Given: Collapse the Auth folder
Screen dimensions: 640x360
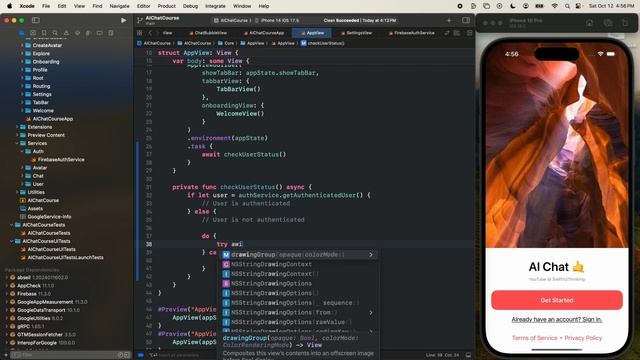Looking at the screenshot, I should coord(22,151).
